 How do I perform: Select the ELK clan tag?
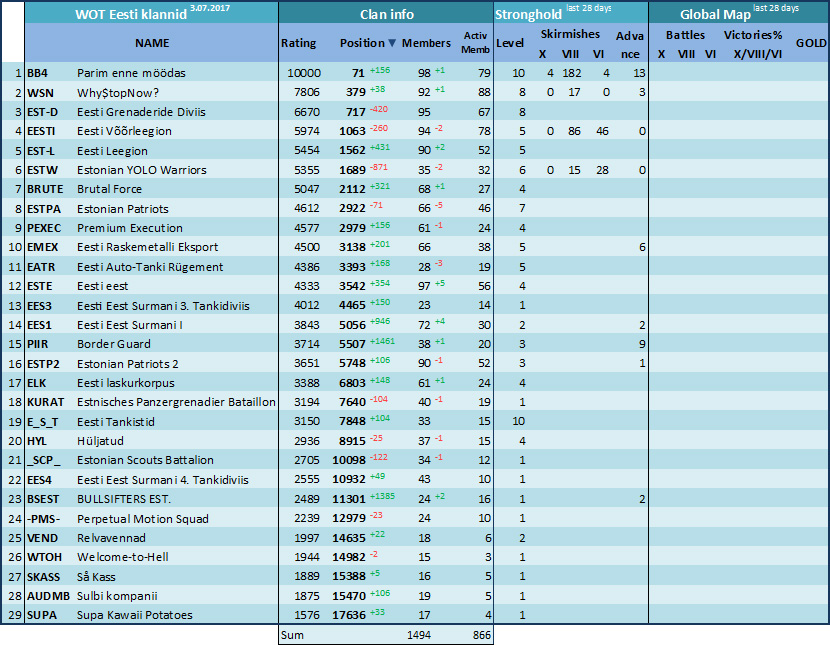(x=37, y=383)
